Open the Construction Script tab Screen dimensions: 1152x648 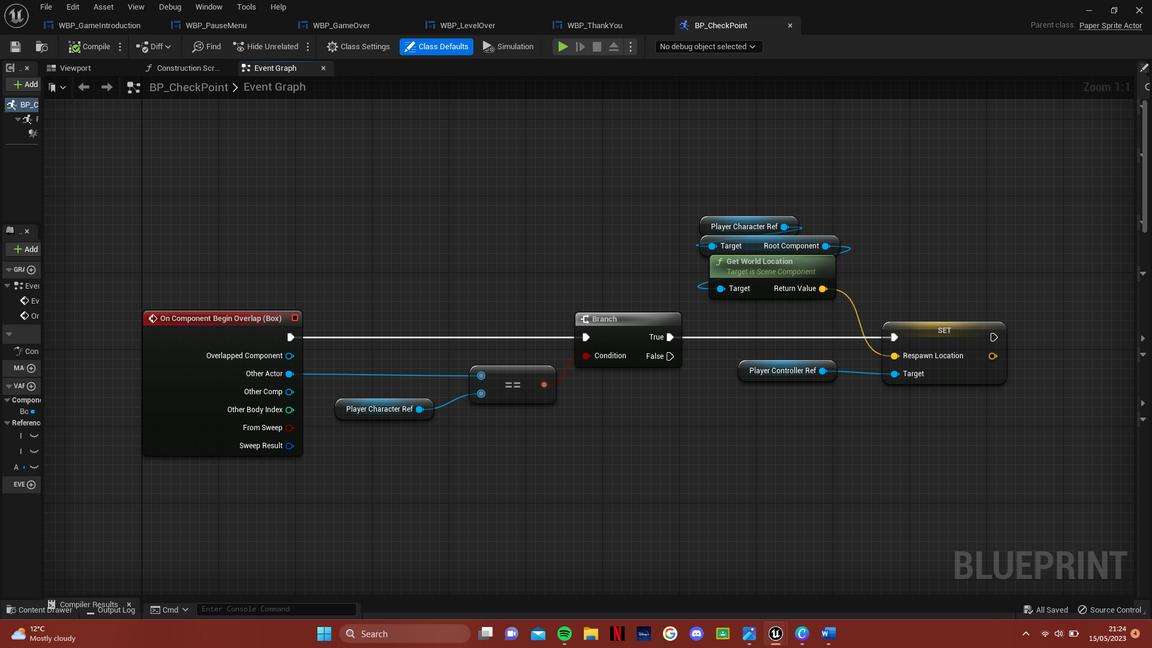tap(188, 68)
